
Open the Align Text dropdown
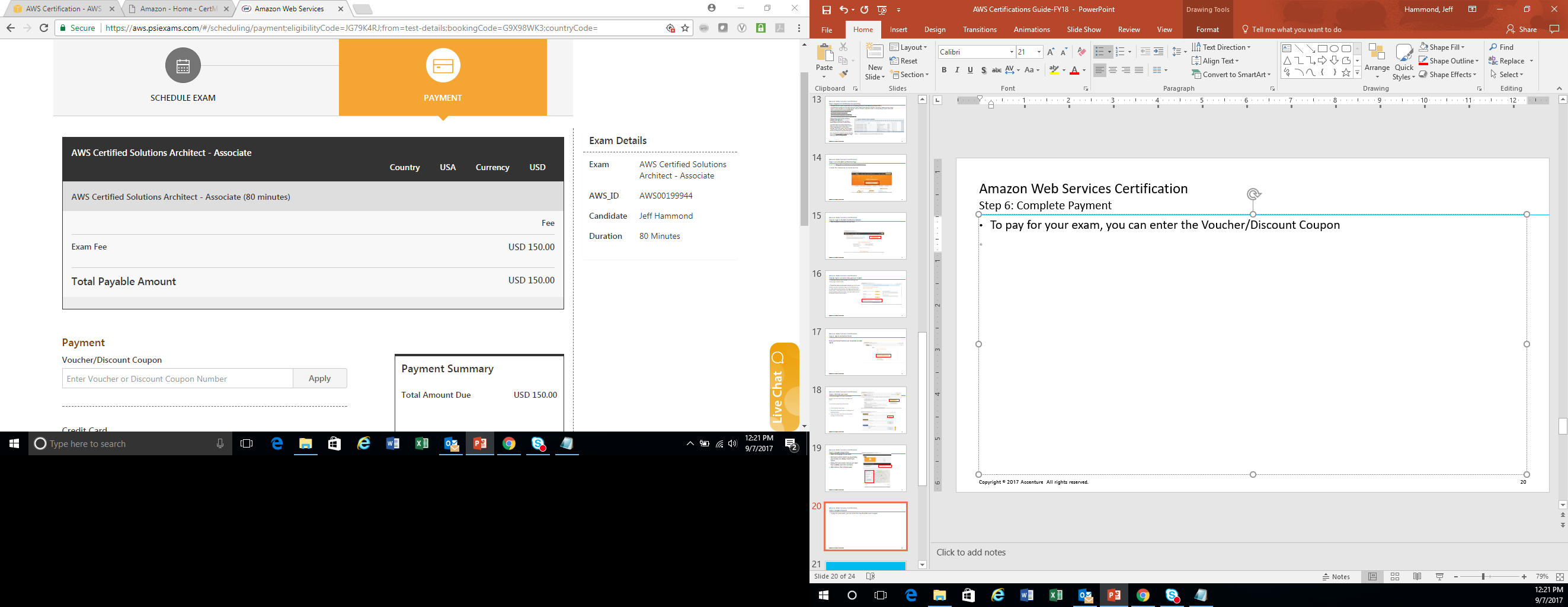[1215, 61]
